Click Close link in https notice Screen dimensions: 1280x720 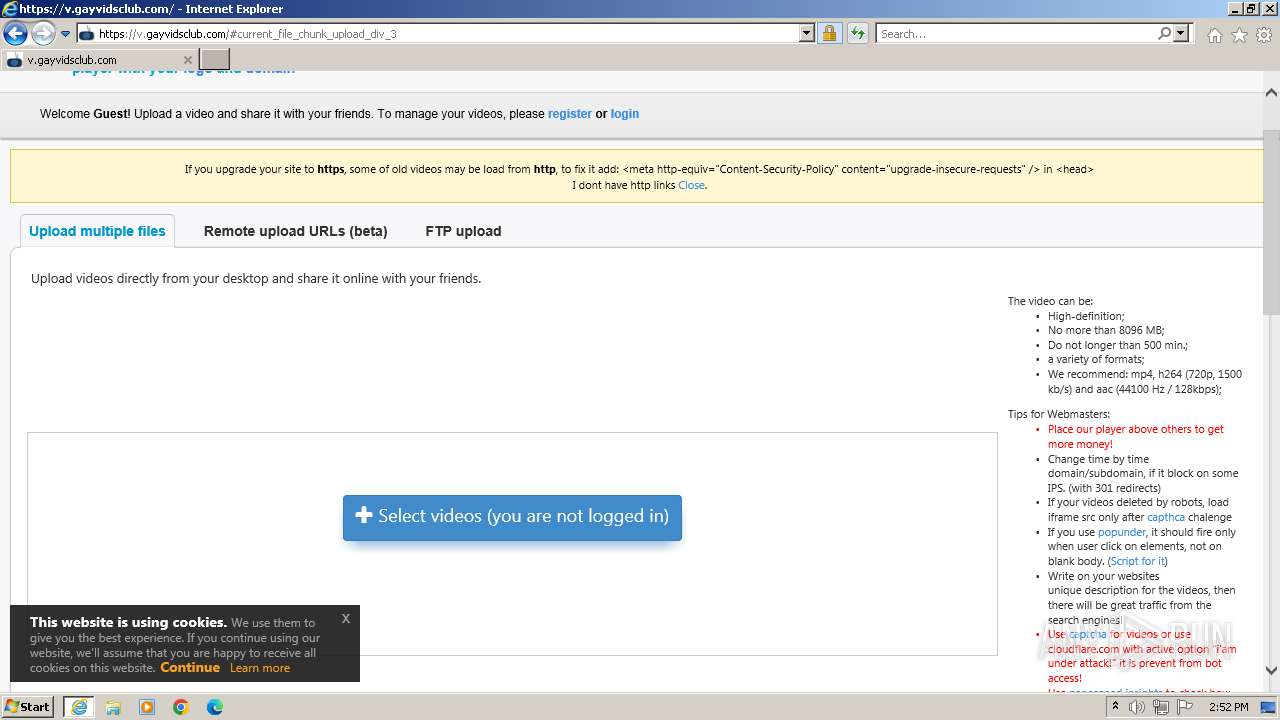pyautogui.click(x=691, y=185)
